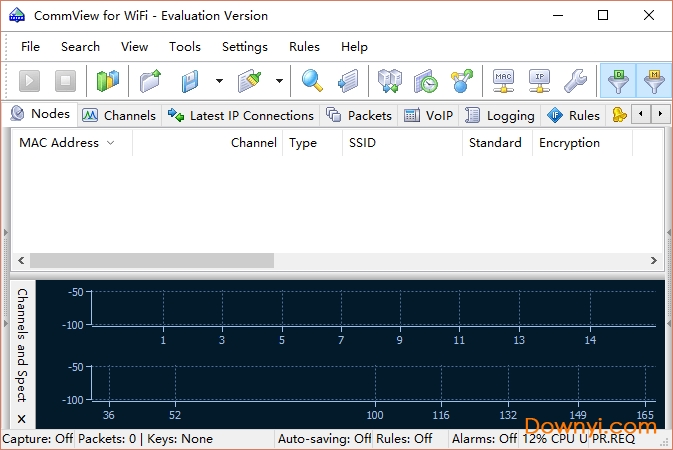
Task: Click the wrench options icon
Action: tap(575, 81)
